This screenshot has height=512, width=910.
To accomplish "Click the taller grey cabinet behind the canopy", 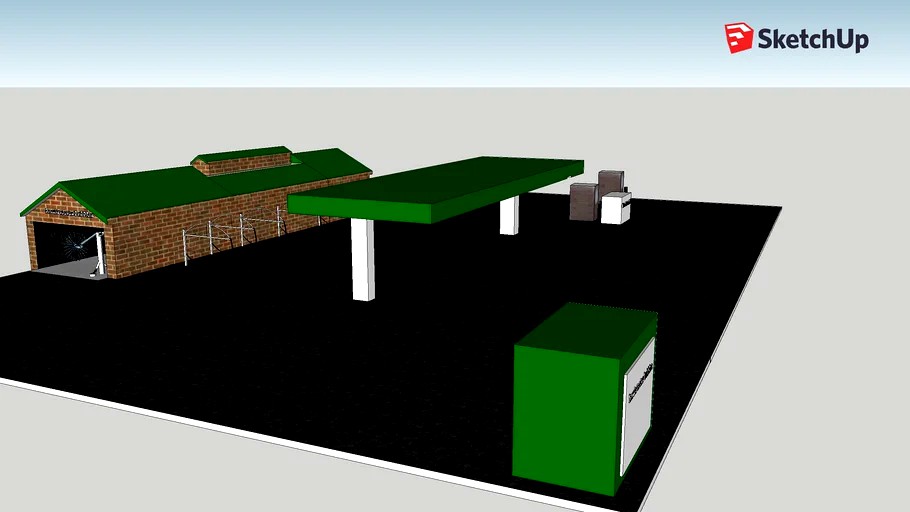I will (611, 182).
